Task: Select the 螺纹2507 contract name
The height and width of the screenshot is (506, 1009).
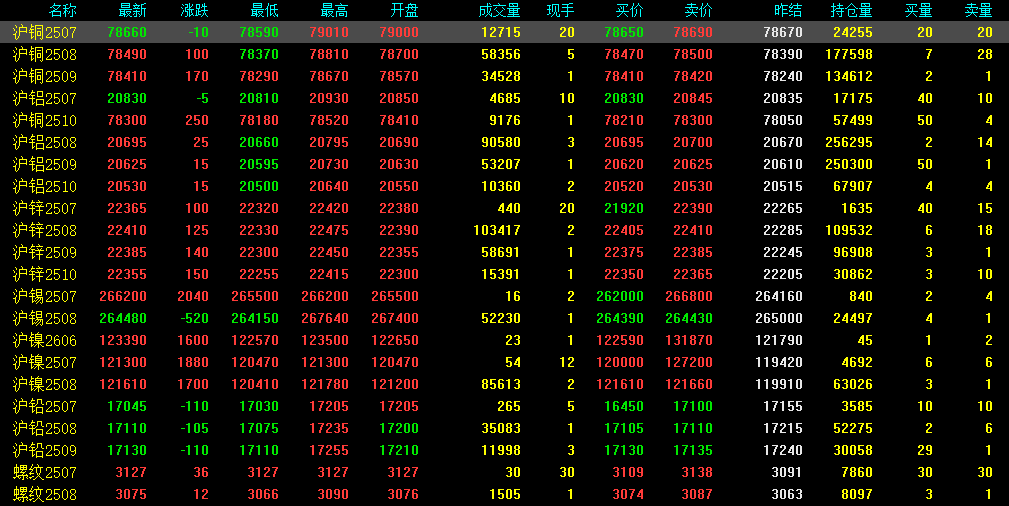Action: pyautogui.click(x=44, y=473)
